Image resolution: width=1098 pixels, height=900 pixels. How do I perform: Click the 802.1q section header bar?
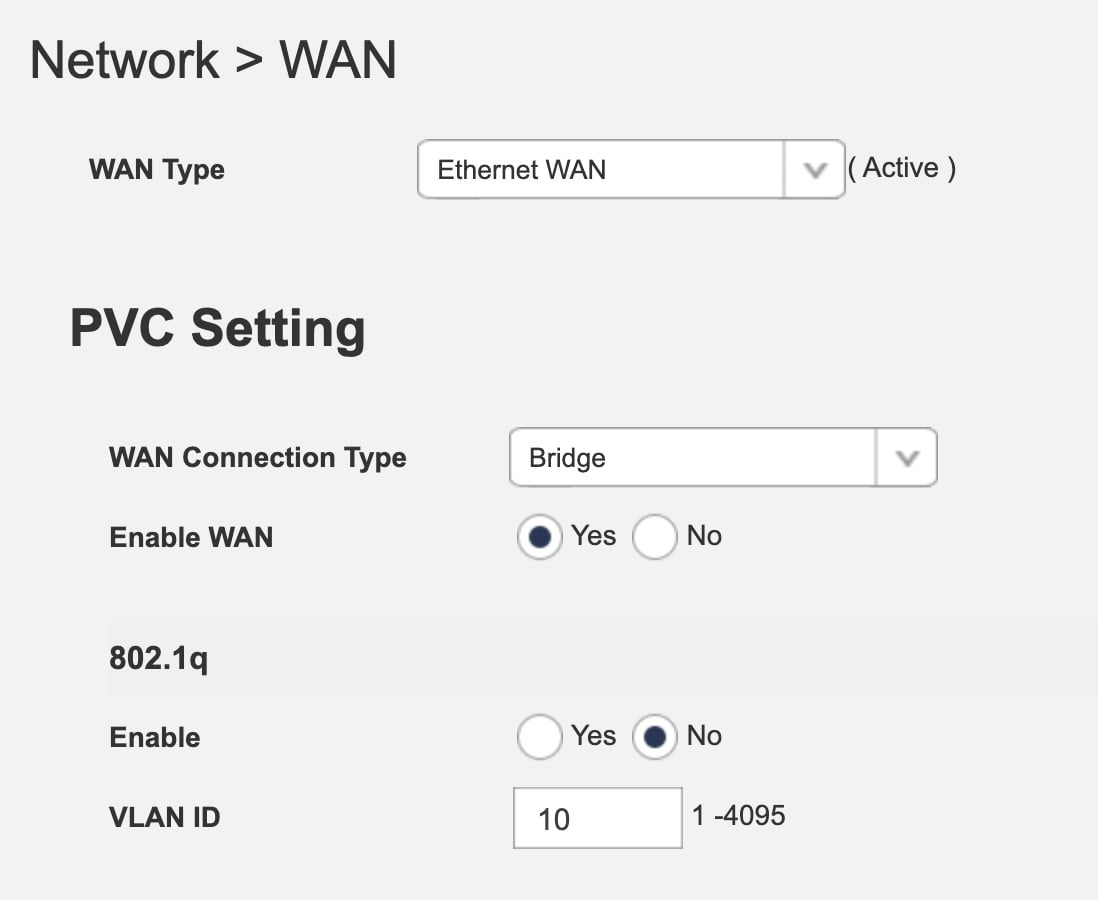point(600,659)
